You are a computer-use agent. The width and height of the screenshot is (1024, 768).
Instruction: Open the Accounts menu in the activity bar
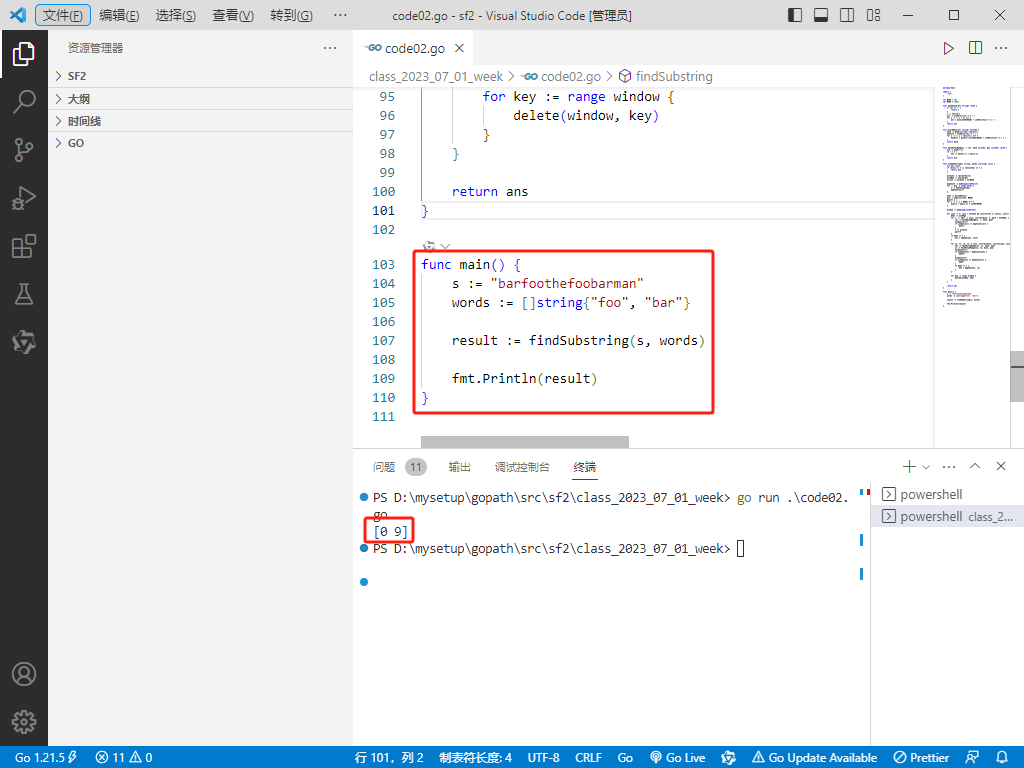point(24,674)
